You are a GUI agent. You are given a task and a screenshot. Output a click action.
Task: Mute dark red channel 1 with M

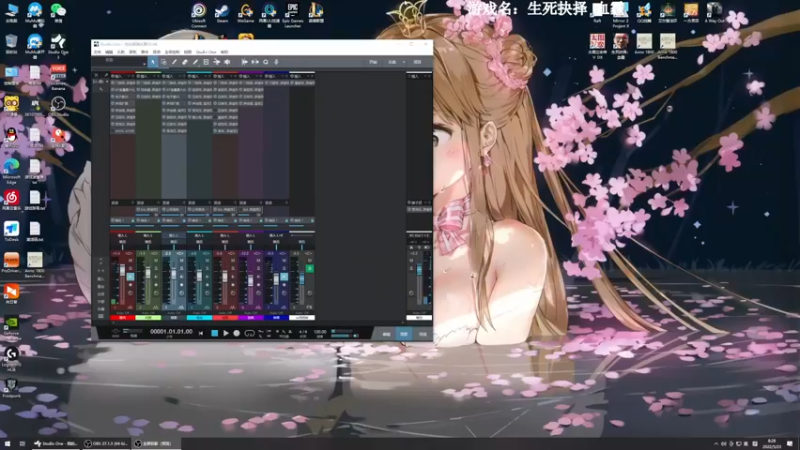131,260
